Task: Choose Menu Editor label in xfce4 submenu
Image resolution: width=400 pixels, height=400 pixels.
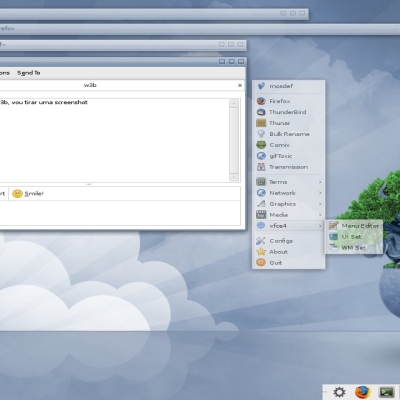Action: tap(360, 226)
